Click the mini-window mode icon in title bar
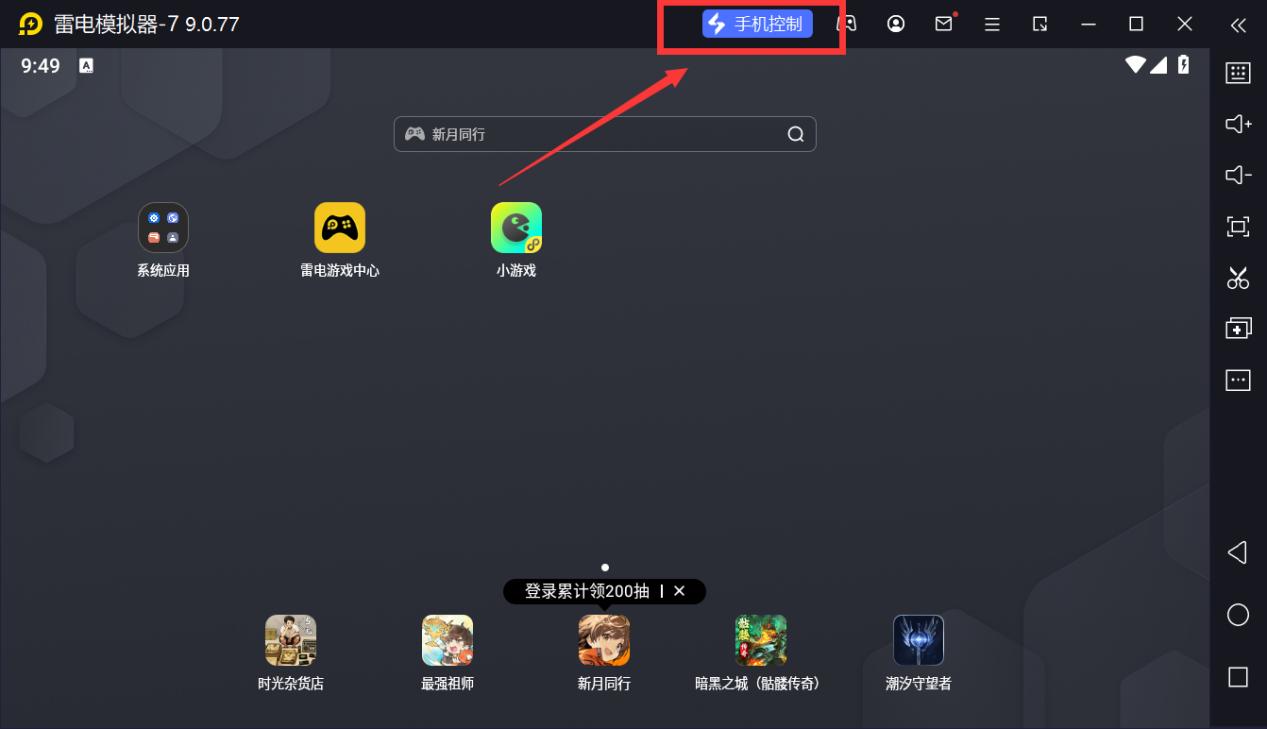The width and height of the screenshot is (1267, 729). [1040, 24]
